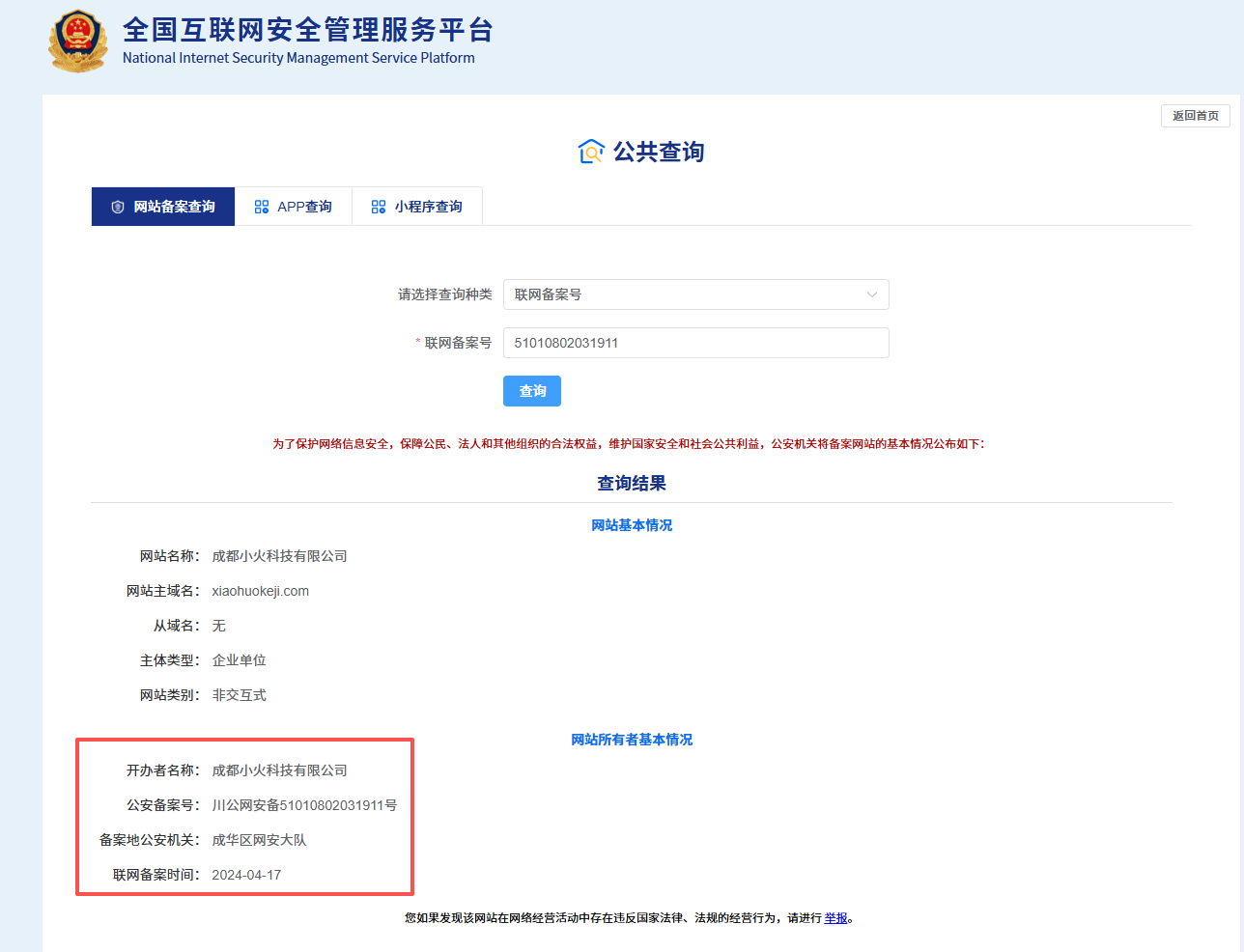This screenshot has height=952, width=1244.
Task: Click the domain xiaohuokeji.com text
Action: coord(261,591)
